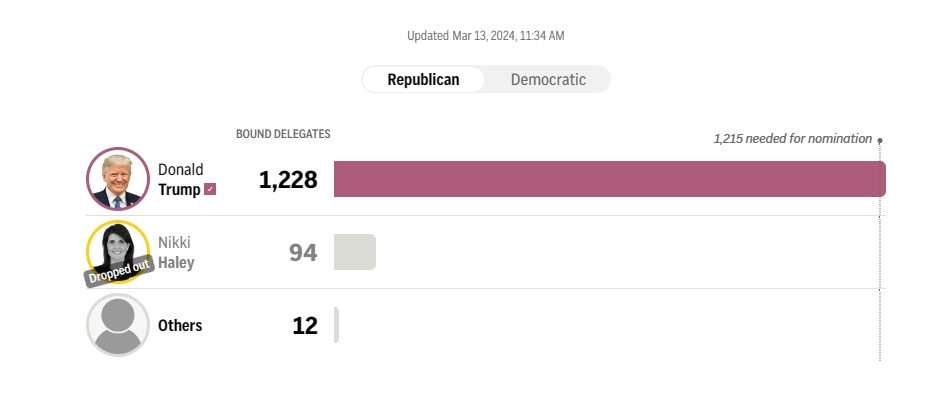Select the Republican tab

[423, 80]
